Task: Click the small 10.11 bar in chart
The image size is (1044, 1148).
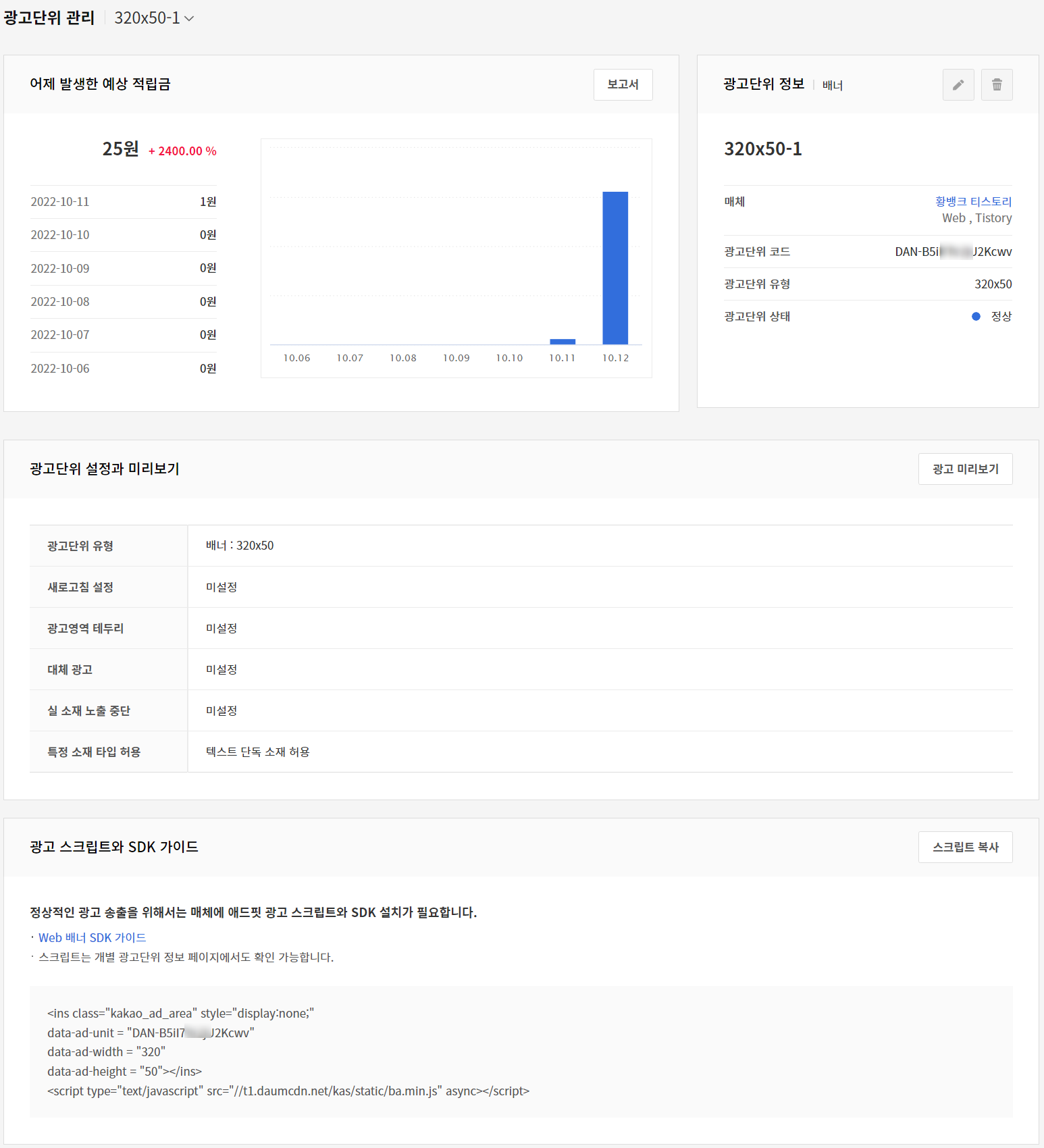Action: click(563, 342)
